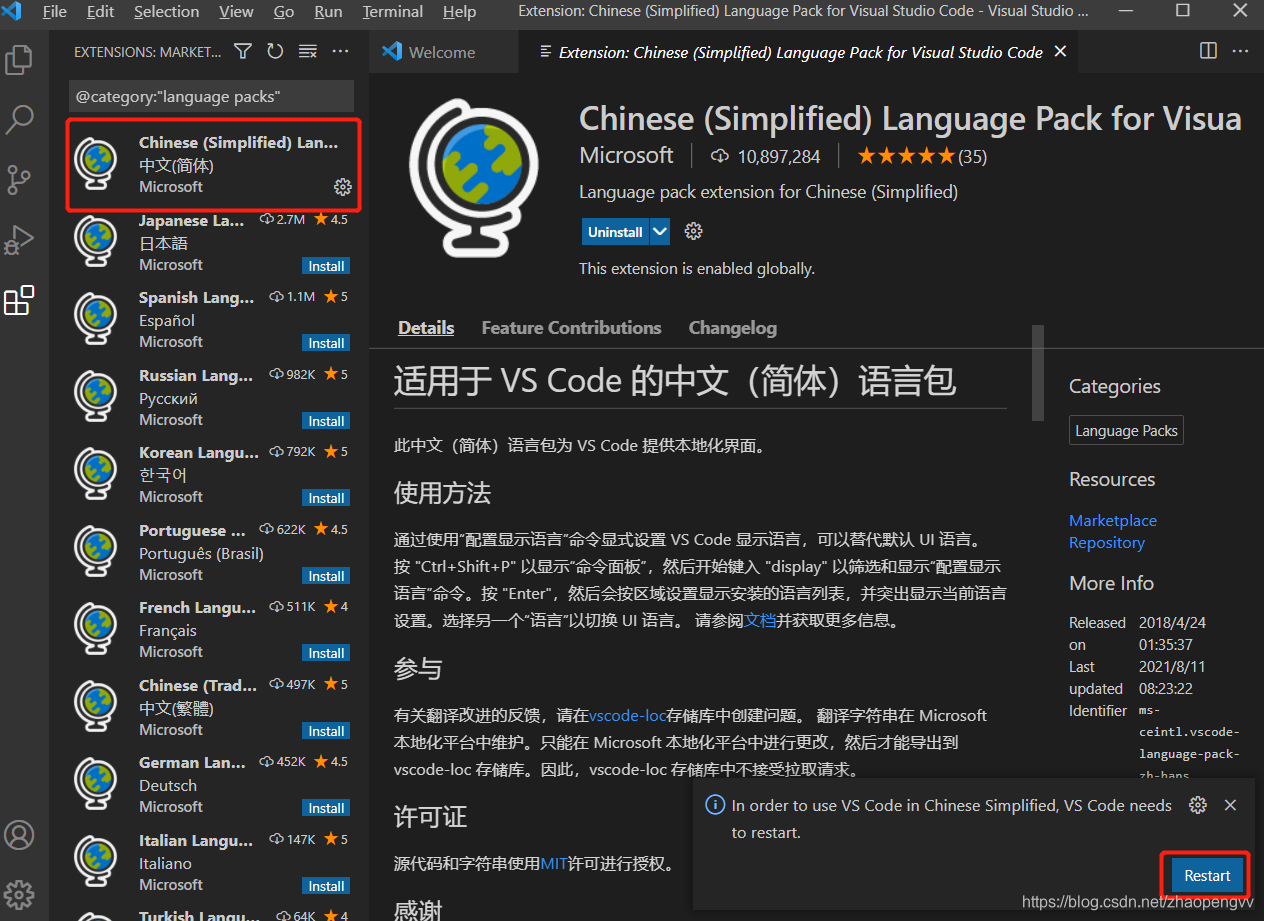Open the Run and Debug view
Viewport: 1264px width, 921px height.
pos(19,240)
